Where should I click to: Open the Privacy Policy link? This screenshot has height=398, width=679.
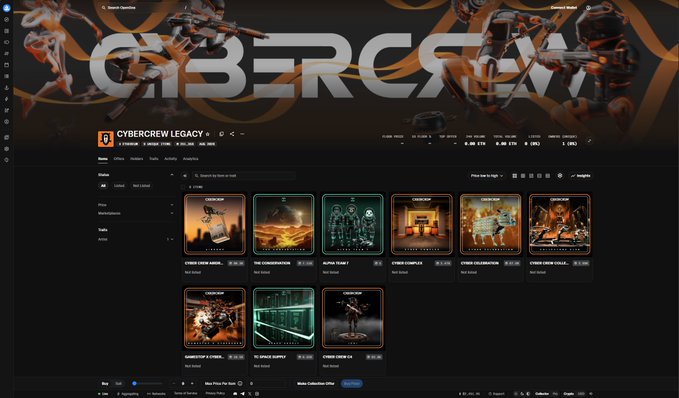pyautogui.click(x=215, y=394)
